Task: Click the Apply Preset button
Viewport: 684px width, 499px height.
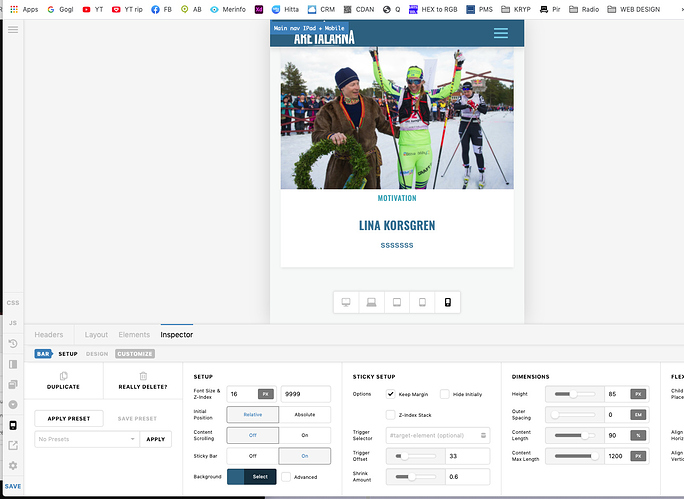Action: tap(69, 418)
